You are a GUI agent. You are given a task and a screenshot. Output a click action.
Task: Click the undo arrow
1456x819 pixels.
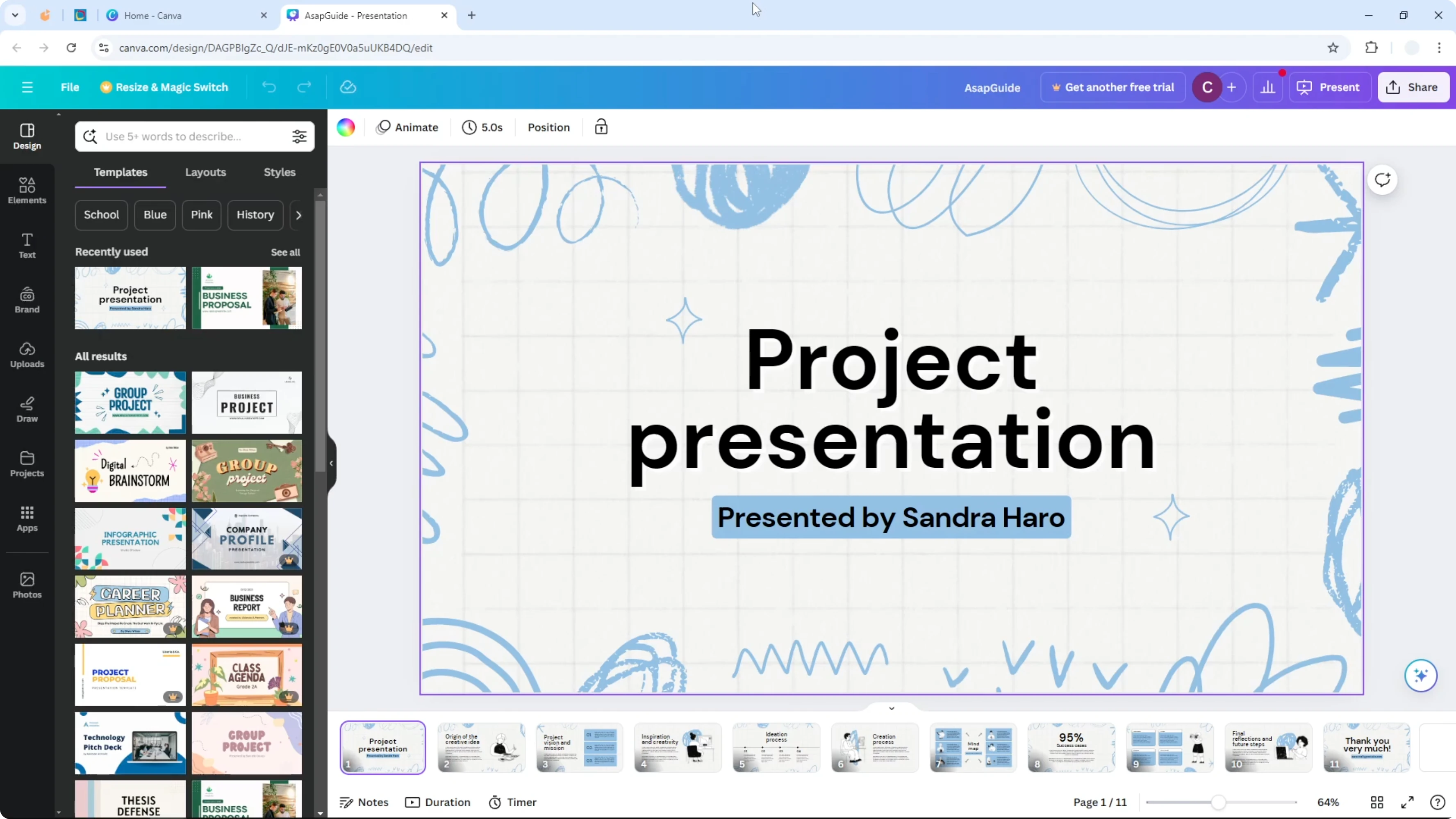(x=269, y=87)
